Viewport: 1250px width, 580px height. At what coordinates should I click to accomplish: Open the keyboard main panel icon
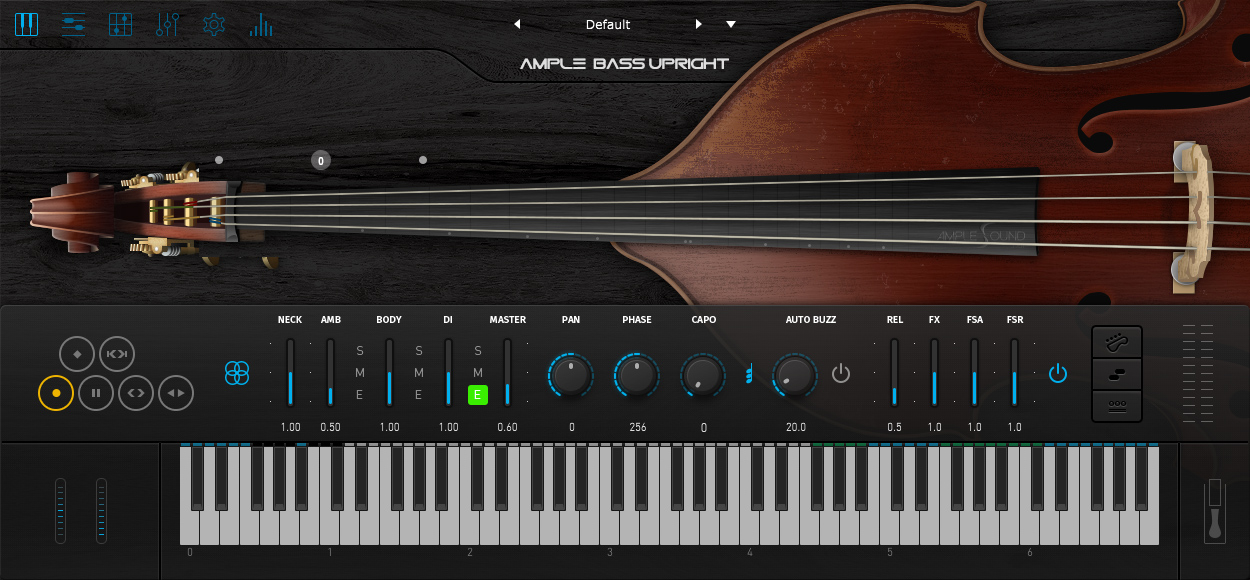27,24
